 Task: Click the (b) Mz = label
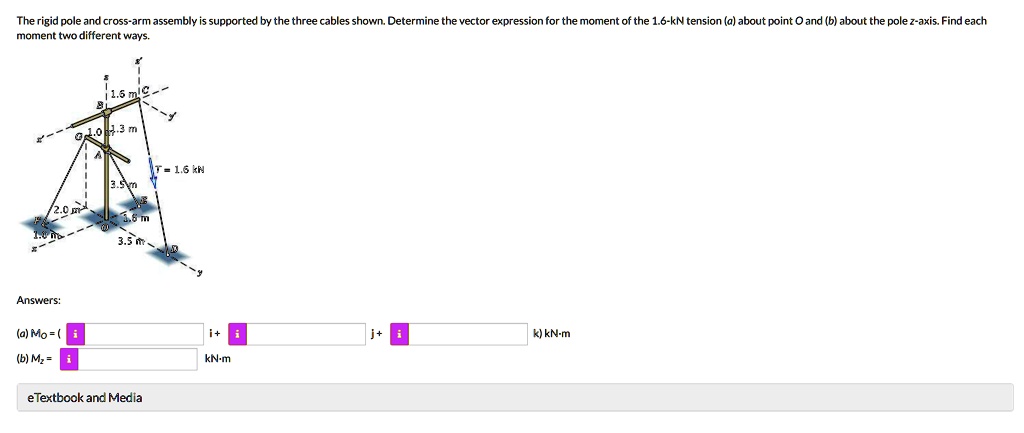pos(37,359)
